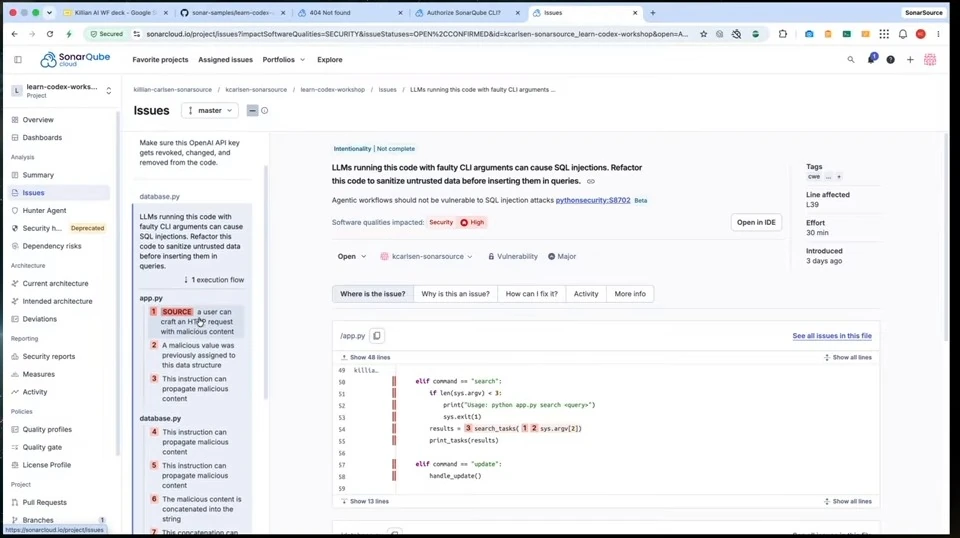Expand Show 48 lines above the code
This screenshot has height=538, width=960.
point(366,357)
